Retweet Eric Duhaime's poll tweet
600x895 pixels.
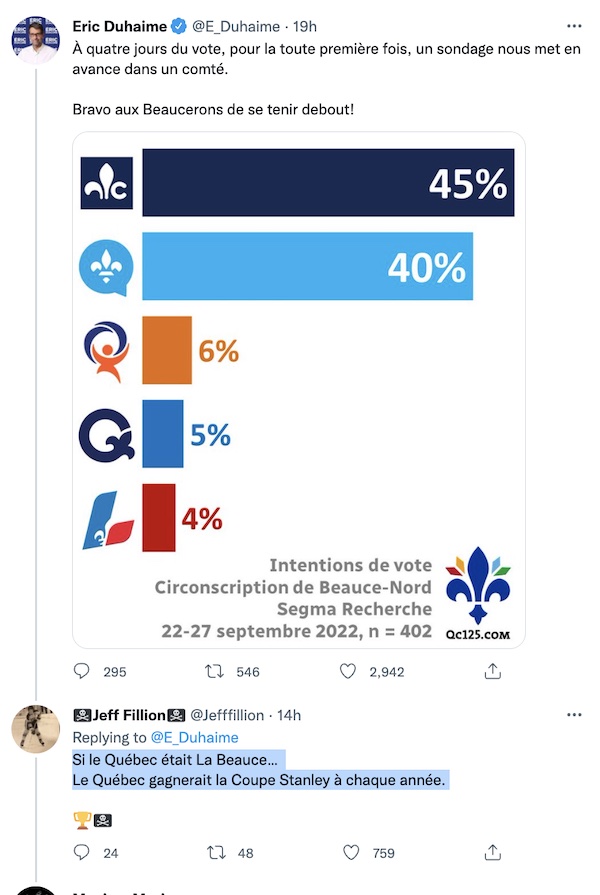(x=215, y=671)
